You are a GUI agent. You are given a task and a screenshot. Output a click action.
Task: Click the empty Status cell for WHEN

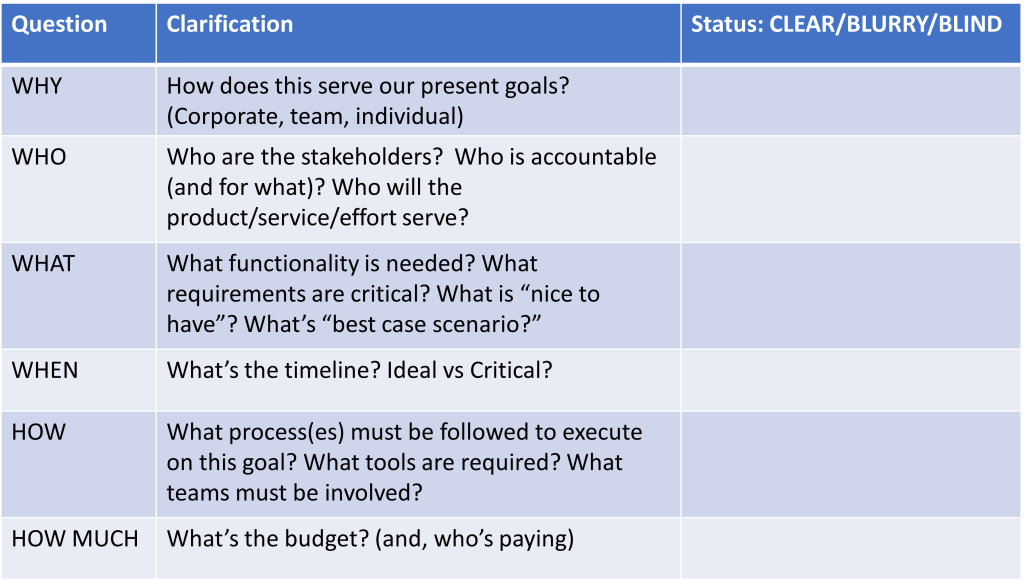tap(850, 378)
